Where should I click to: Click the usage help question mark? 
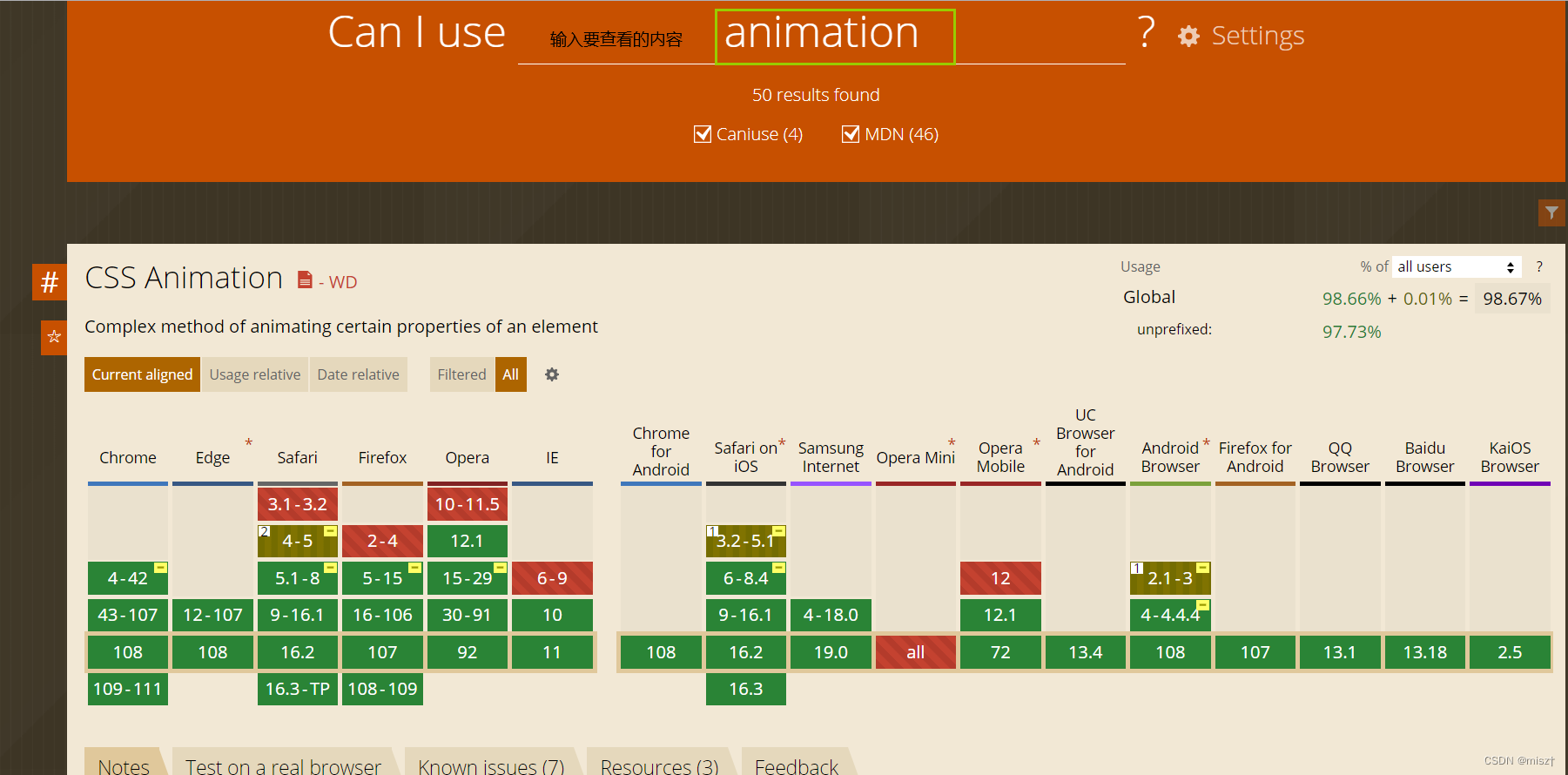point(1539,266)
